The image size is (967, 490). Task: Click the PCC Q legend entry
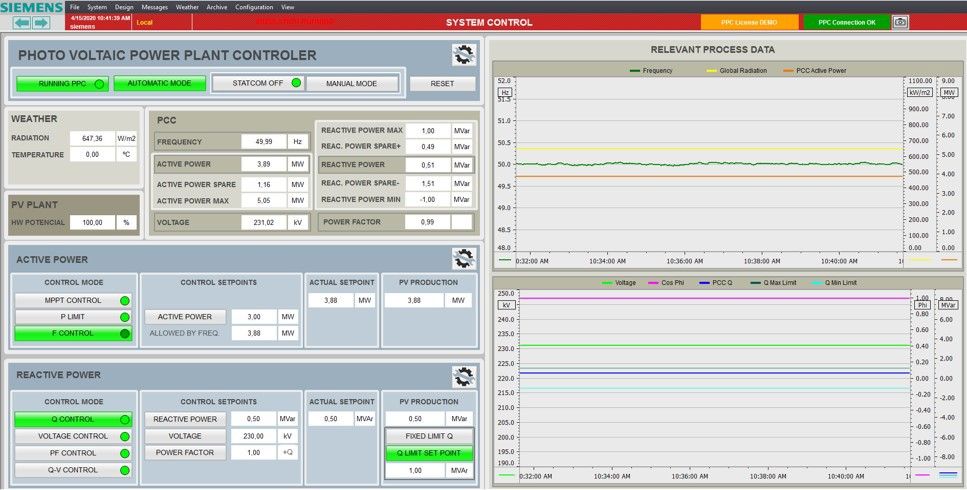tap(714, 283)
